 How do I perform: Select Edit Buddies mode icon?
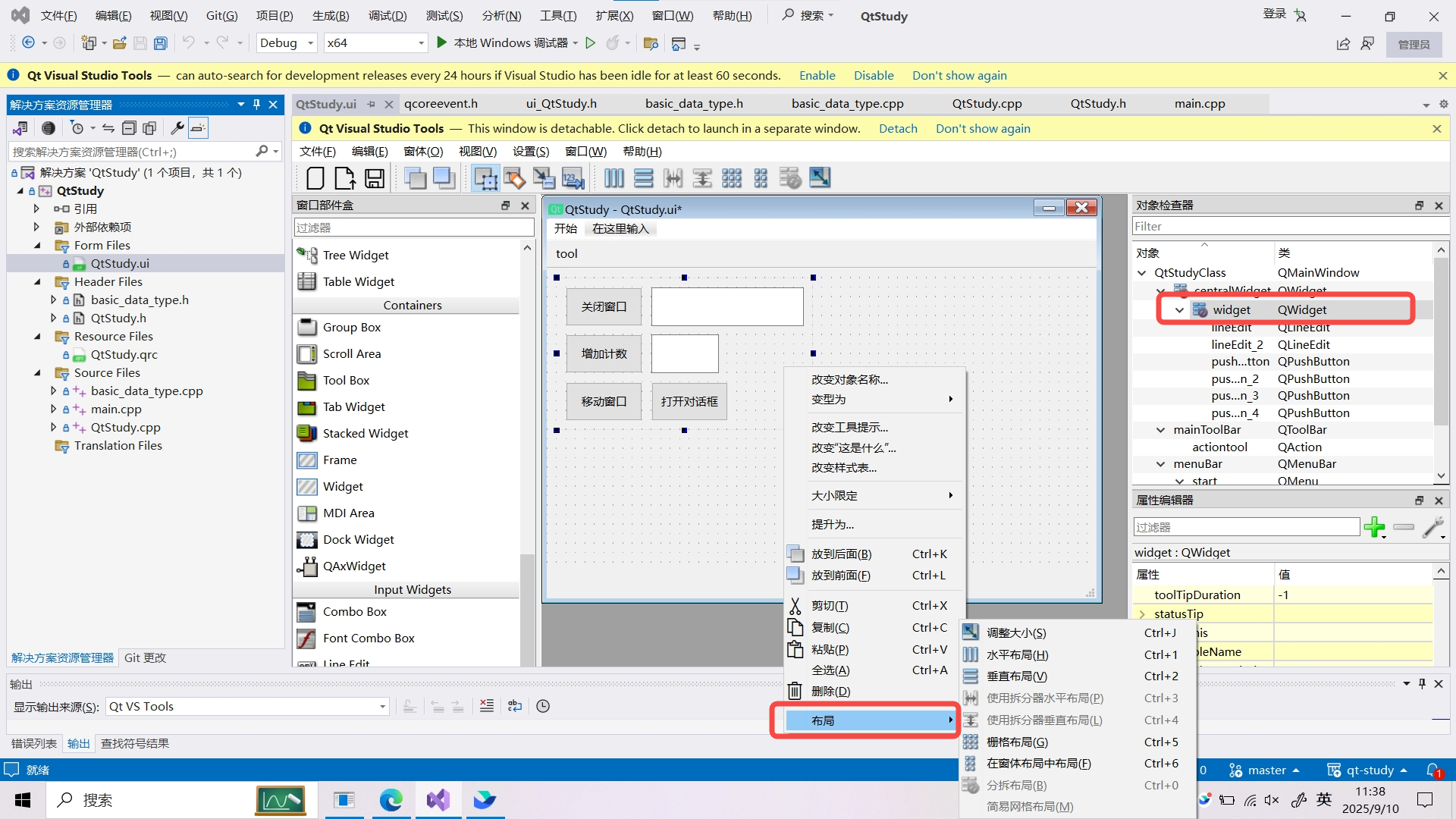pyautogui.click(x=544, y=178)
